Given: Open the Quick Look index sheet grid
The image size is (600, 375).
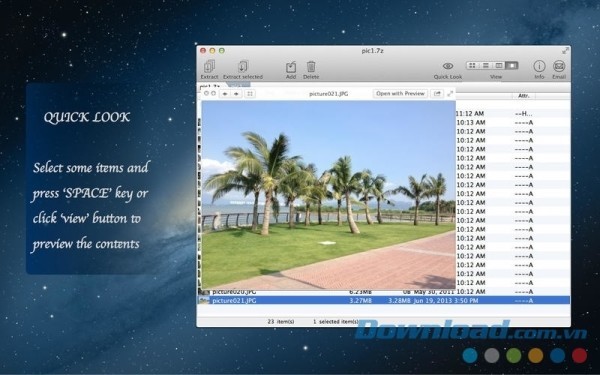Looking at the screenshot, I should [x=250, y=93].
